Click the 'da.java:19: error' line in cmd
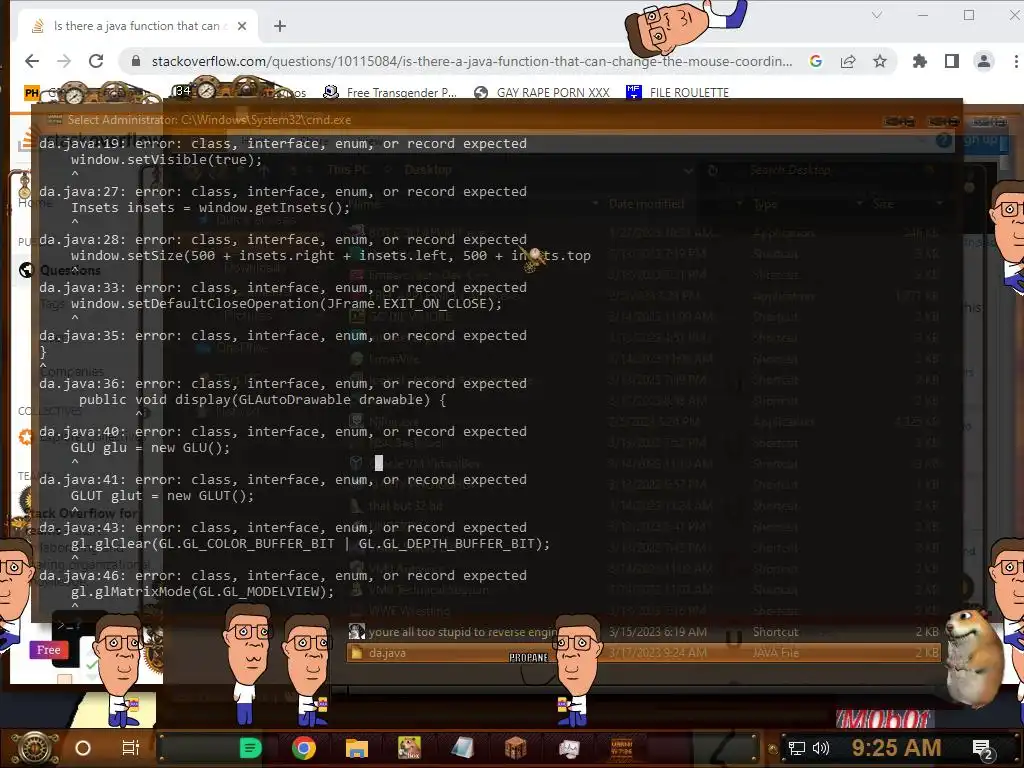This screenshot has width=1024, height=768. click(x=283, y=144)
